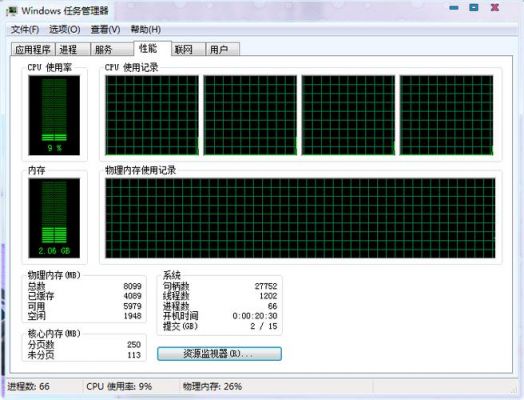The image size is (524, 400).
Task: Click the CPU 使用率 gauge meter
Action: pyautogui.click(x=54, y=115)
